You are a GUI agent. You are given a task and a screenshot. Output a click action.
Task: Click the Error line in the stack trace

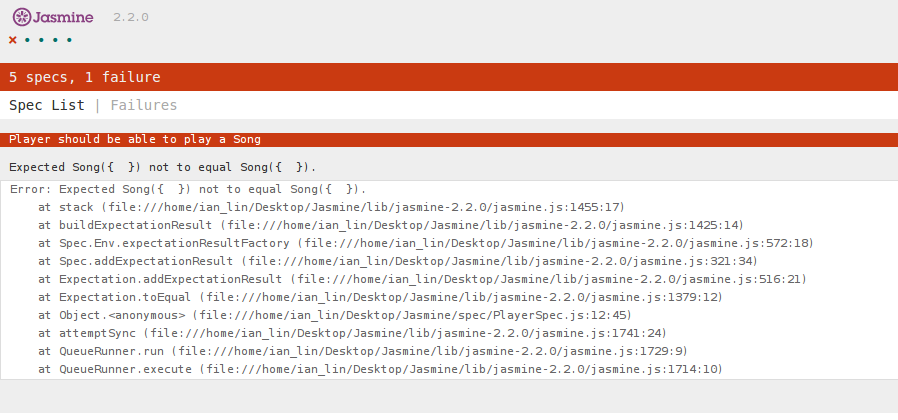(188, 189)
